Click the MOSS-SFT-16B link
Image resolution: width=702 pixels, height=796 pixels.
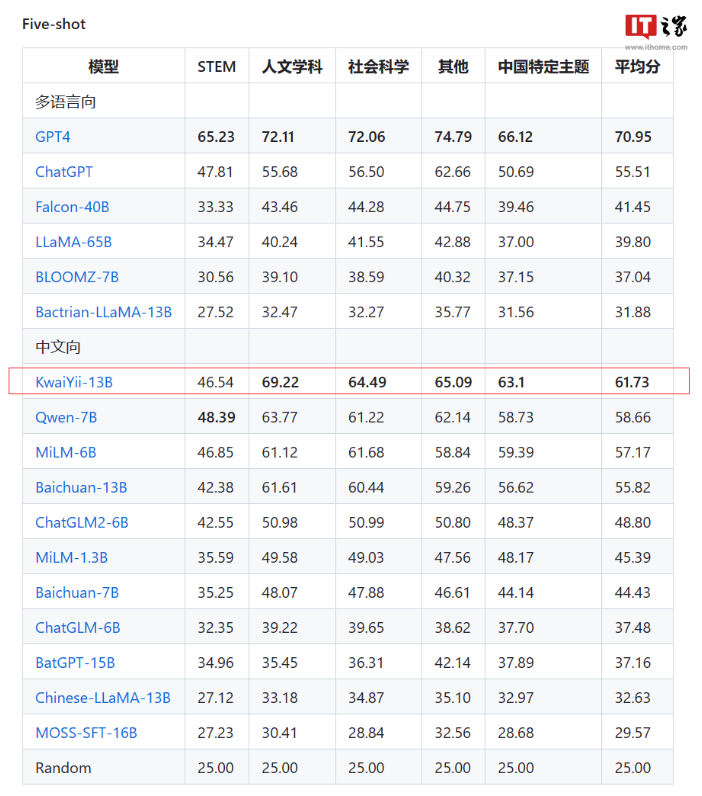click(x=86, y=733)
